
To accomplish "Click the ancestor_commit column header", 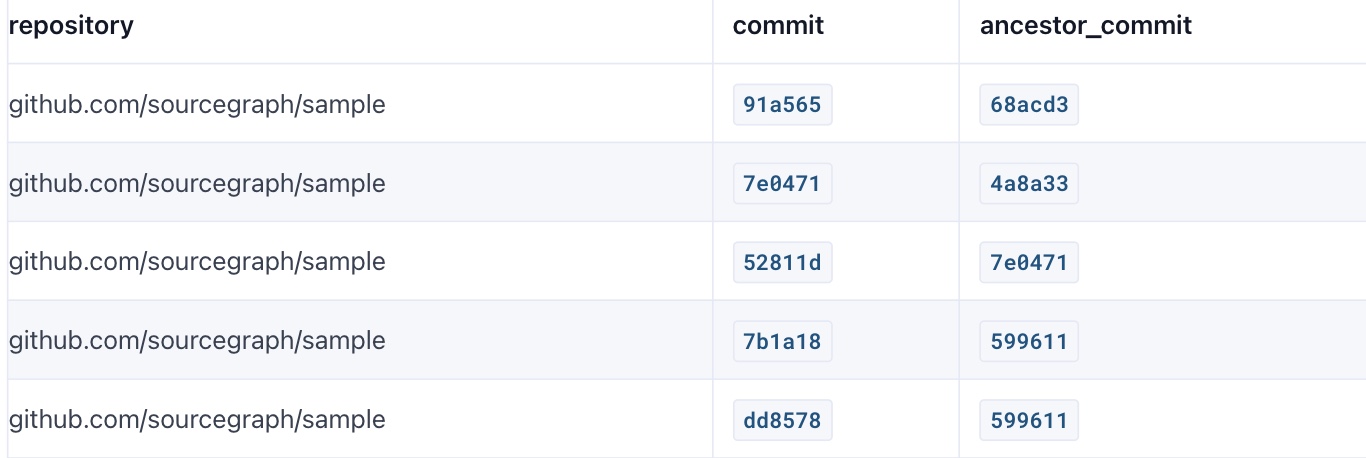I will [x=1085, y=26].
